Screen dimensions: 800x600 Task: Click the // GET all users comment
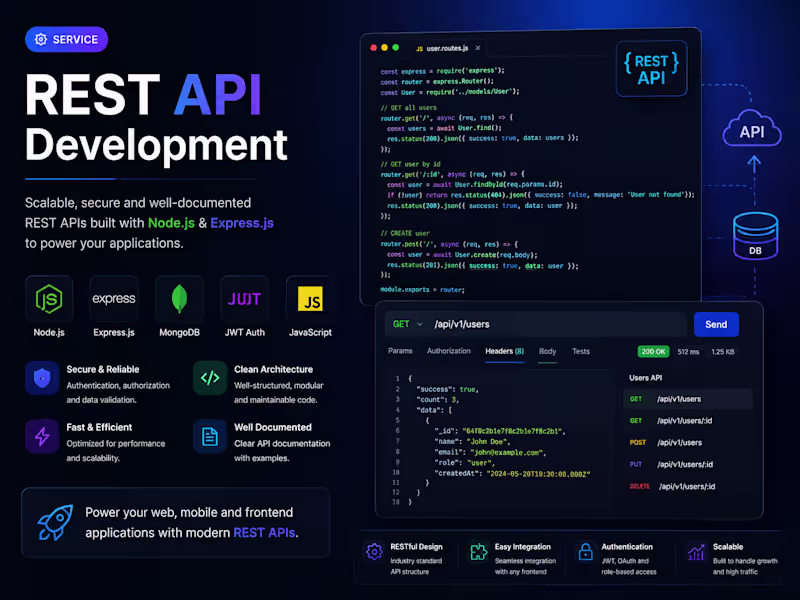tap(409, 108)
